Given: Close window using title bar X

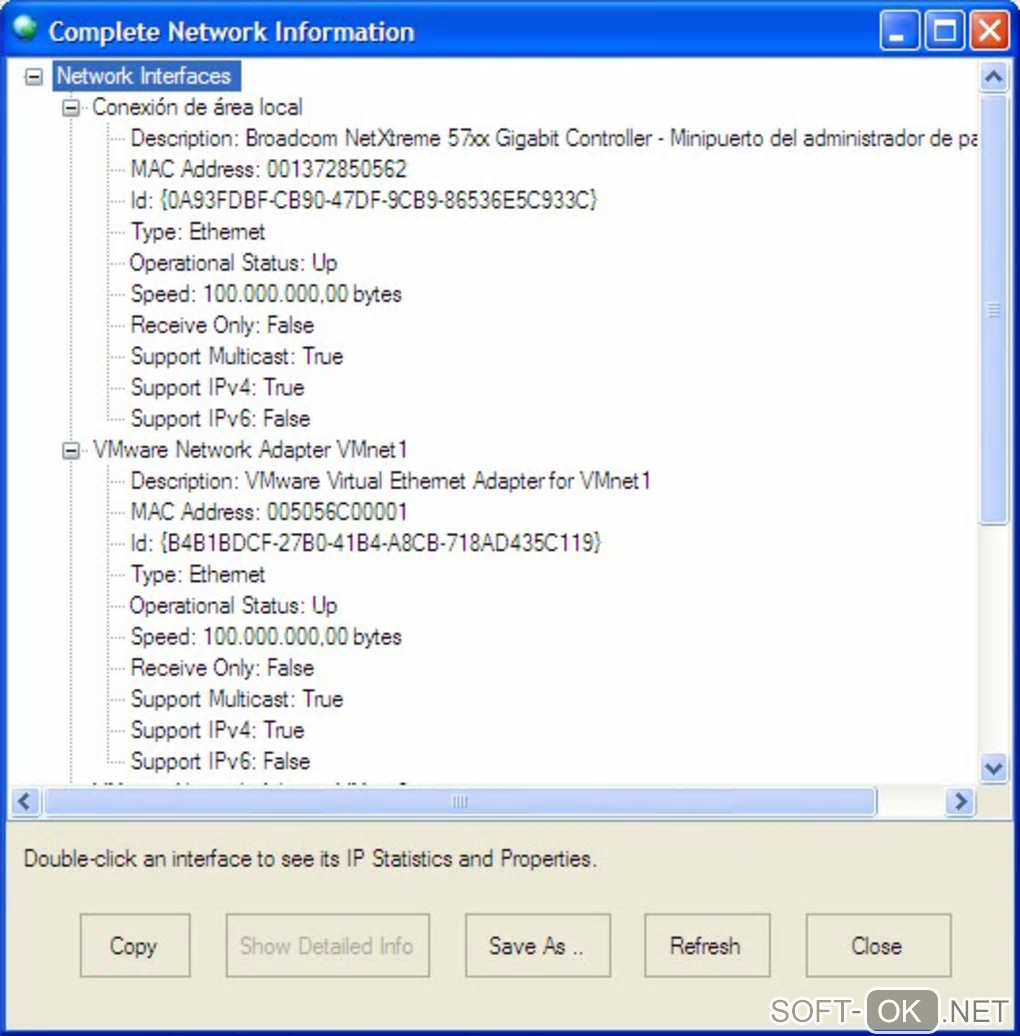Looking at the screenshot, I should (x=989, y=30).
